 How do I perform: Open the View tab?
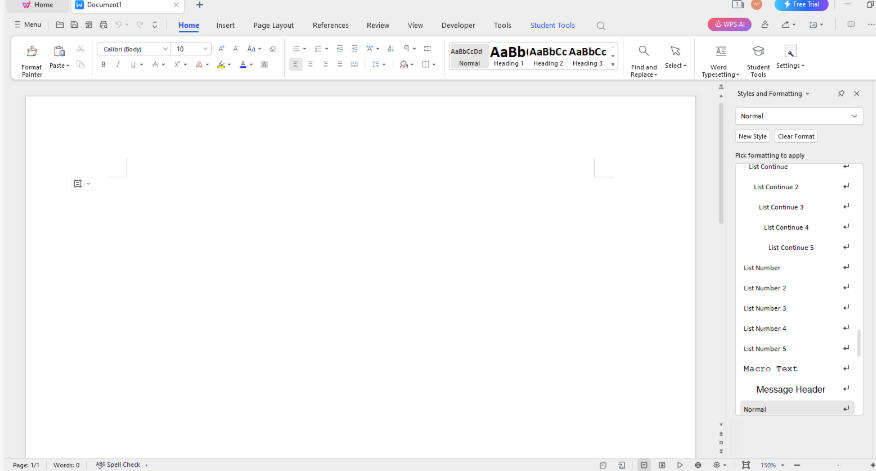point(415,25)
